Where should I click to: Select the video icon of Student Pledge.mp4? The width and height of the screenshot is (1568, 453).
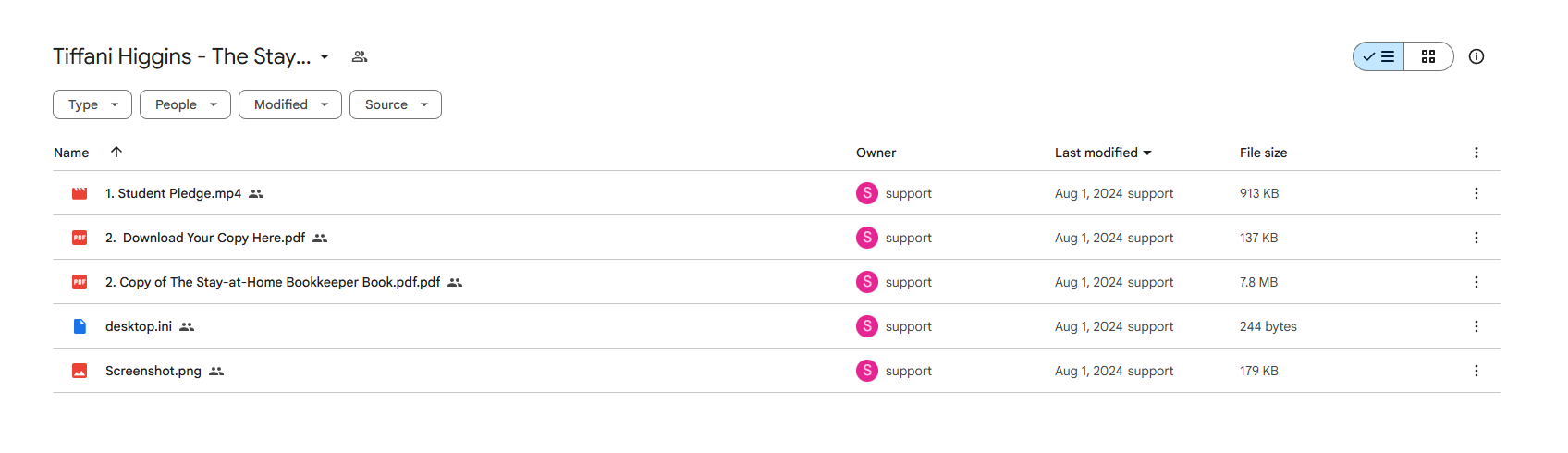(80, 193)
